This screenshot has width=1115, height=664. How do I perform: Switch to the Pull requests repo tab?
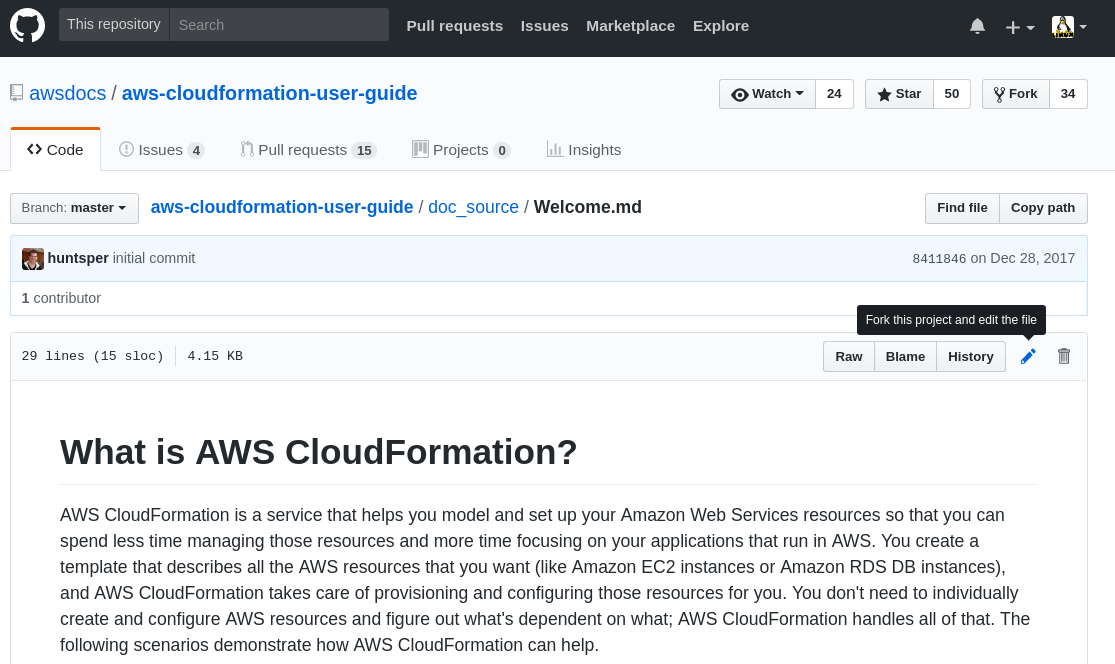(x=309, y=150)
